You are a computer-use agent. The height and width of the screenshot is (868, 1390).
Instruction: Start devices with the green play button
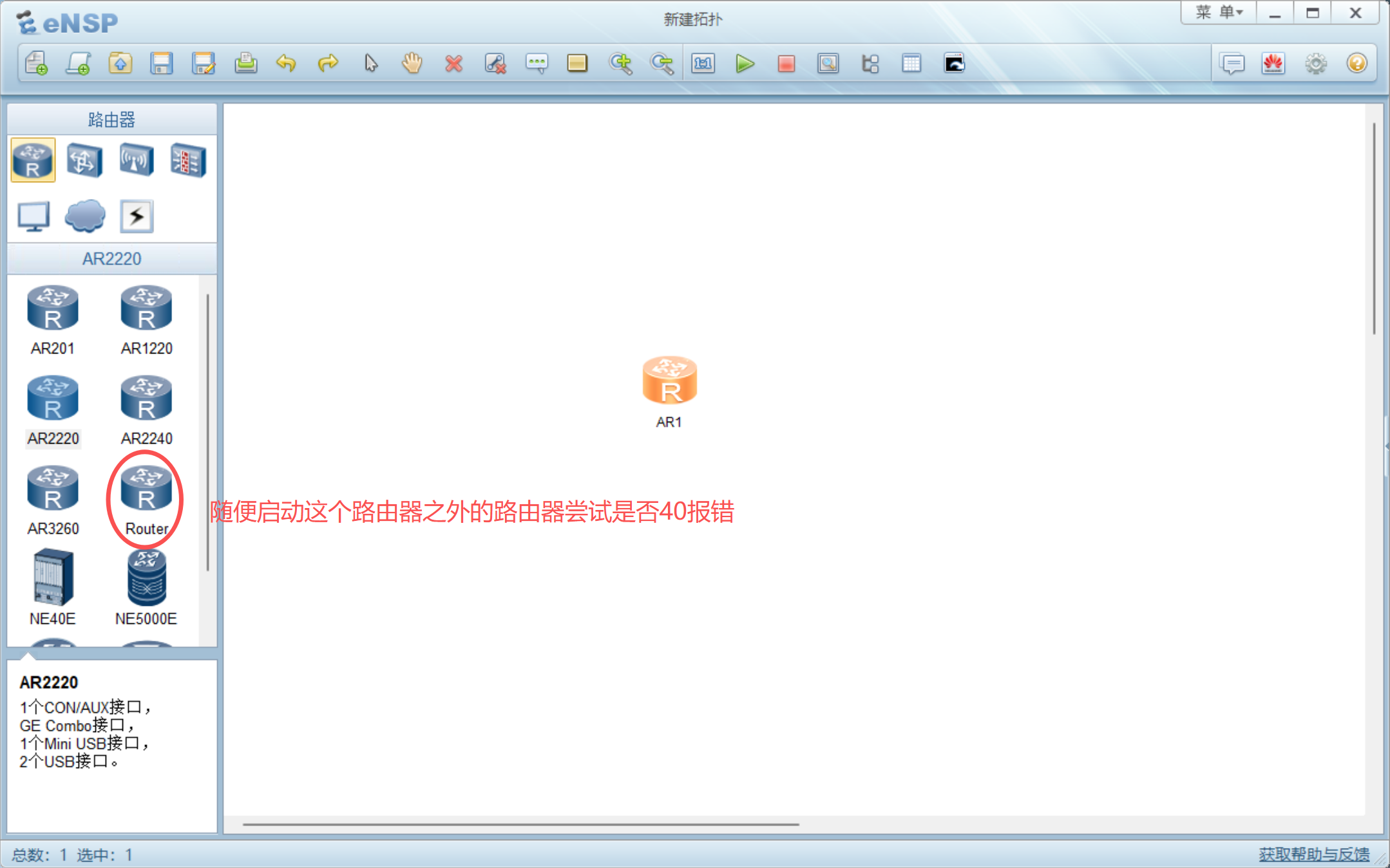[745, 63]
